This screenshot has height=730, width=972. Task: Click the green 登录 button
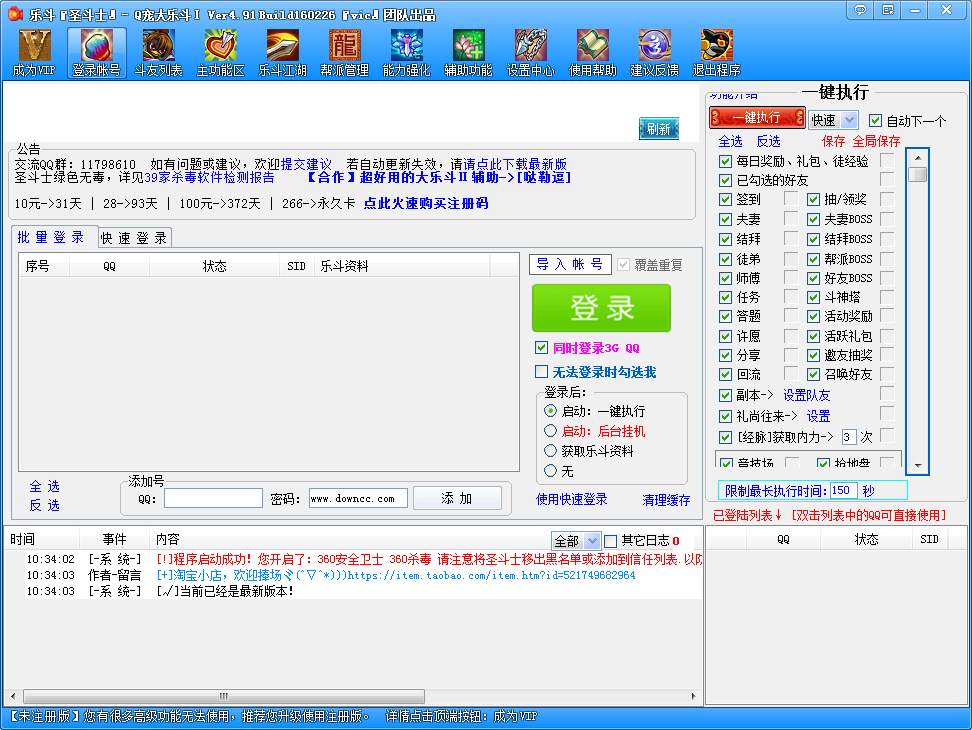click(x=601, y=309)
